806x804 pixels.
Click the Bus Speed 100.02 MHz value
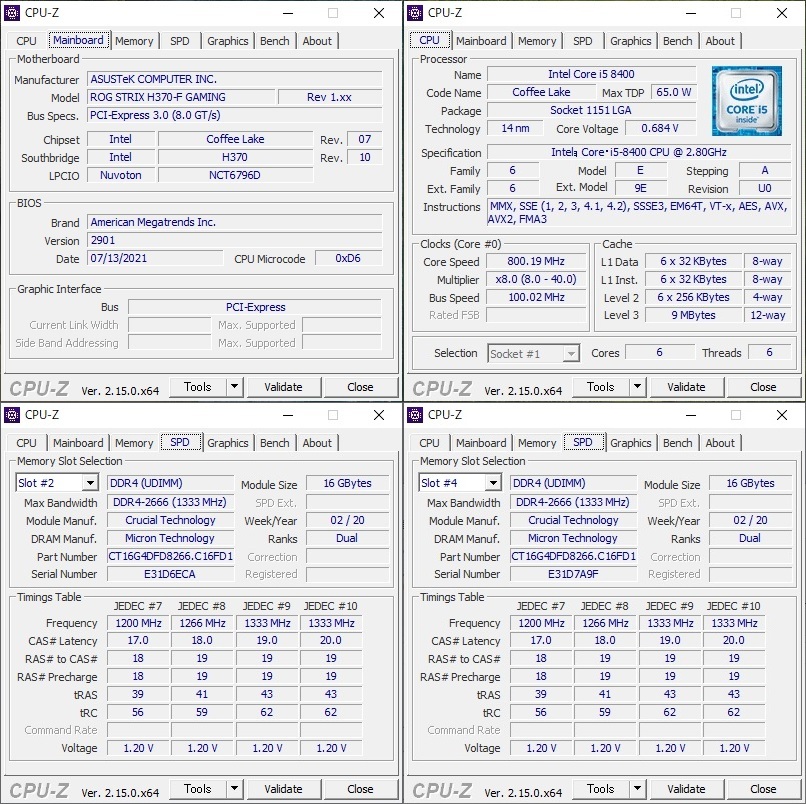[x=536, y=297]
